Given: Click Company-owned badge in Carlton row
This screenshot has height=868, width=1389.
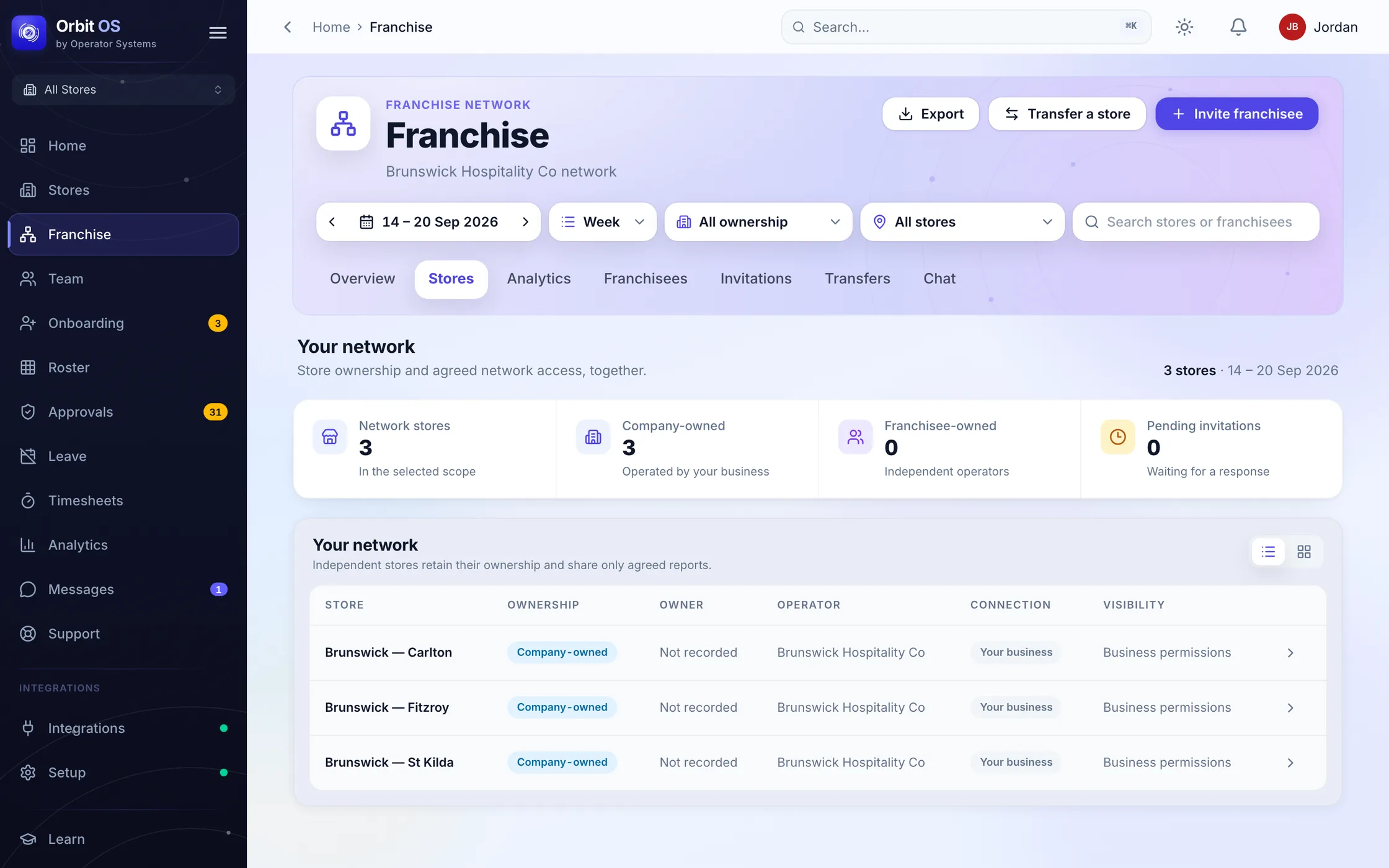Looking at the screenshot, I should [x=562, y=653].
